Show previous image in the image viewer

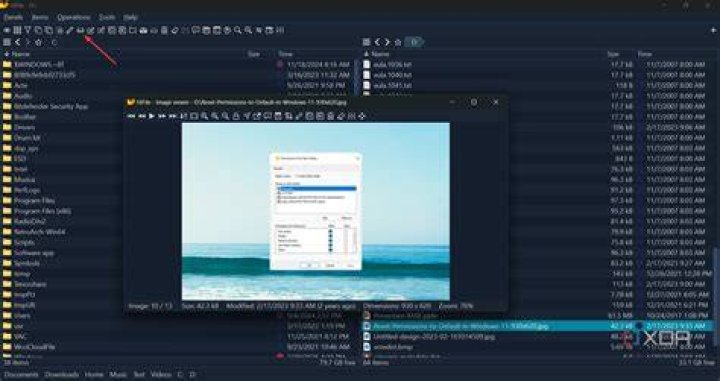pyautogui.click(x=142, y=116)
